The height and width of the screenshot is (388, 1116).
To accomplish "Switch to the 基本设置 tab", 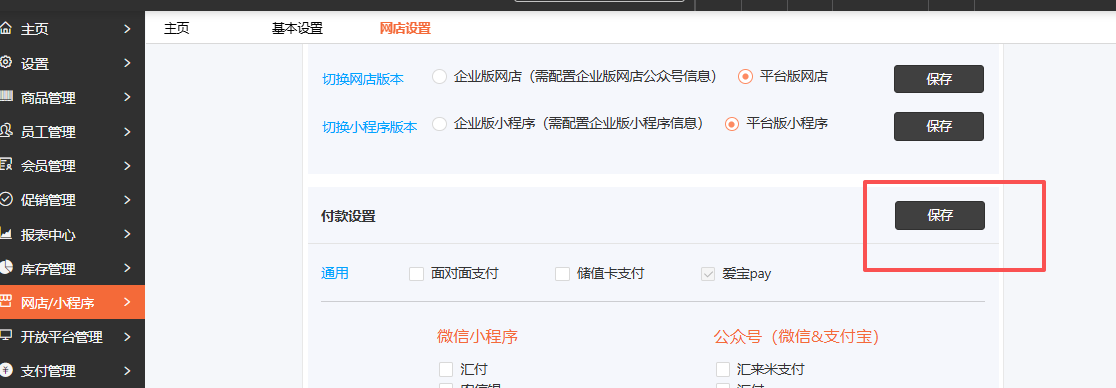I will pyautogui.click(x=298, y=28).
